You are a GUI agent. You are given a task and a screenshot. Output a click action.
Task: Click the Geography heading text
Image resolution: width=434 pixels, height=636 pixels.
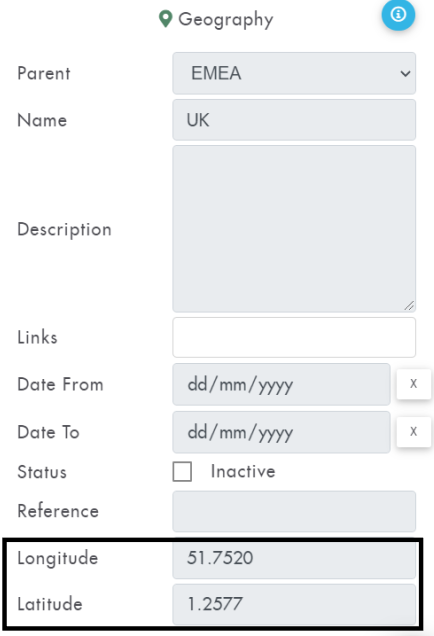point(226,19)
